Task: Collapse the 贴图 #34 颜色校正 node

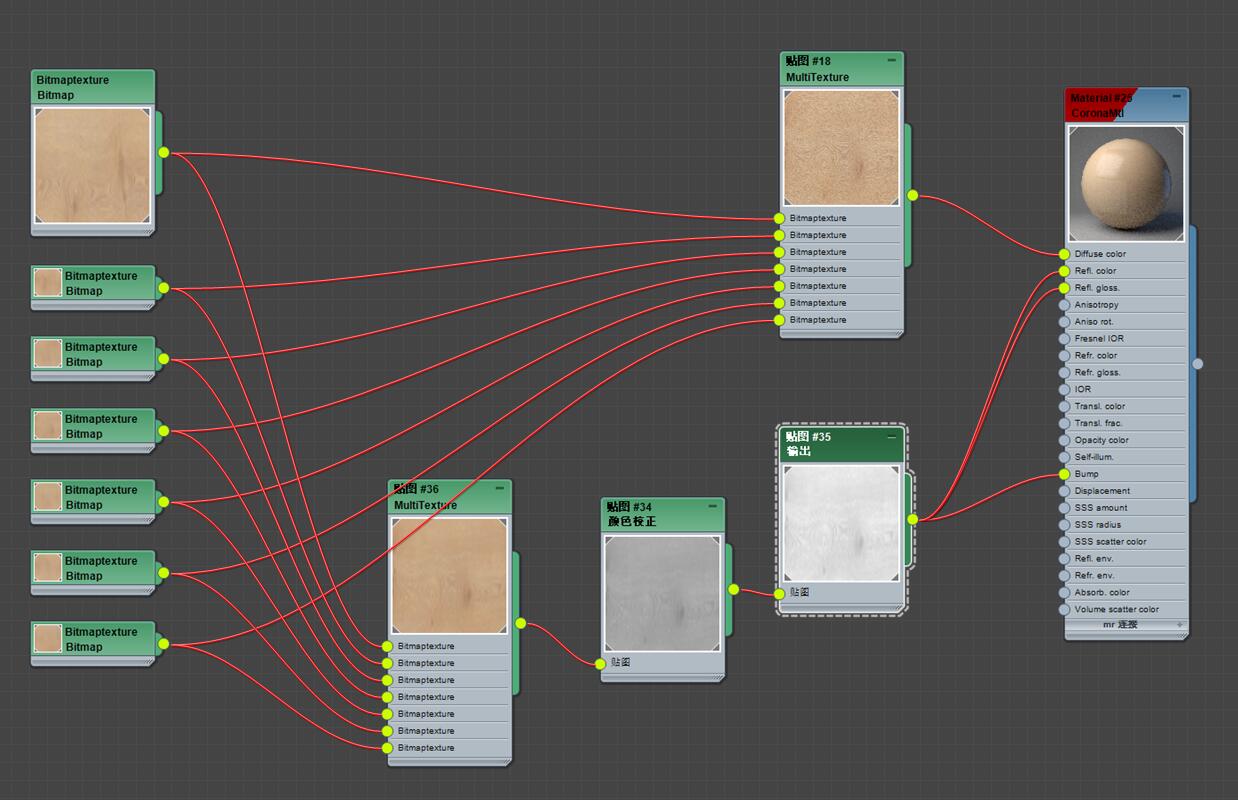Action: coord(713,506)
